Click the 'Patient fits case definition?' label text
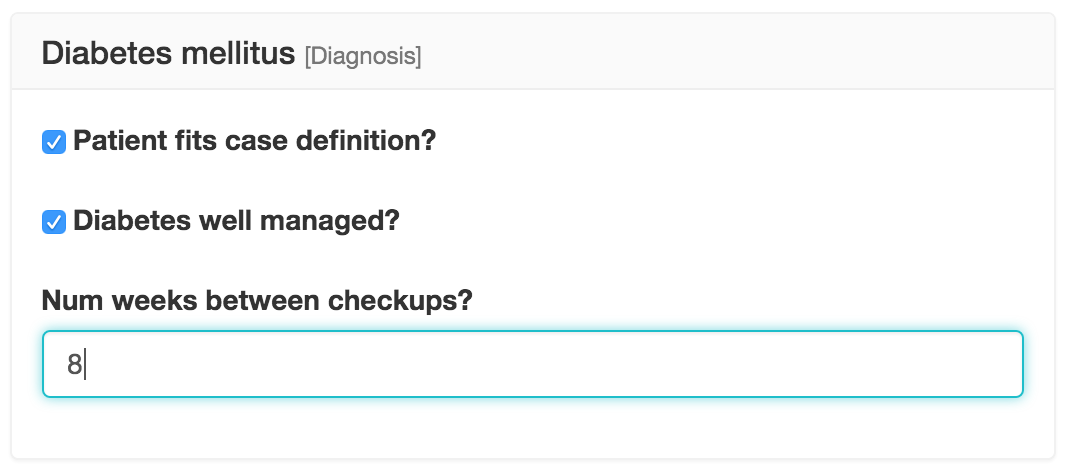Screen dimensions: 1066x470 pyautogui.click(x=255, y=141)
